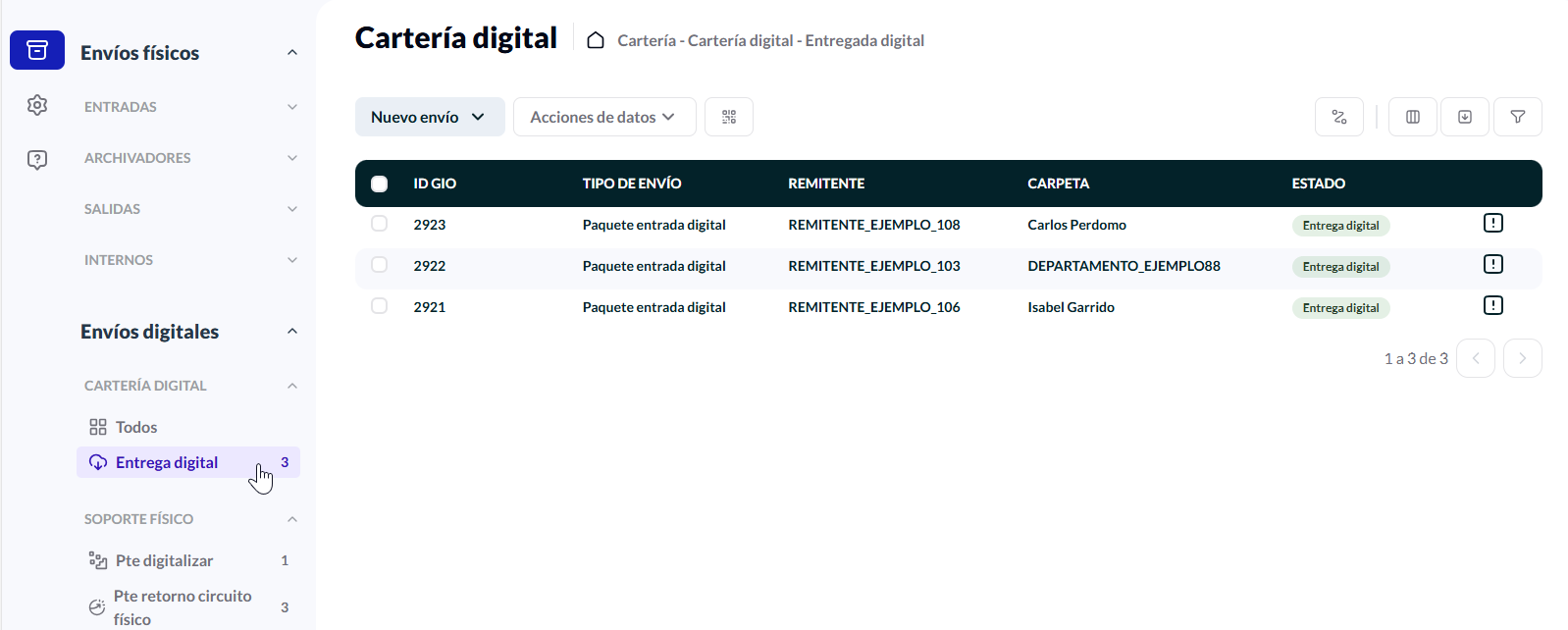Expand the ARCHIVADORES chevron
The height and width of the screenshot is (630, 1568).
pos(292,158)
